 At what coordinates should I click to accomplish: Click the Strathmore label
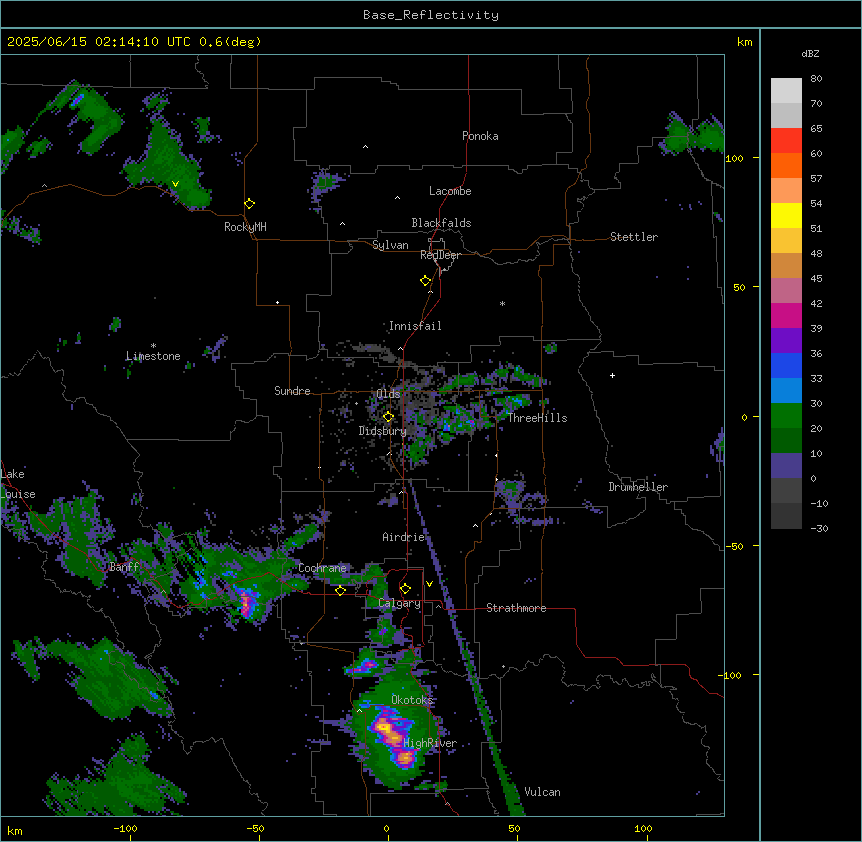[x=516, y=608]
